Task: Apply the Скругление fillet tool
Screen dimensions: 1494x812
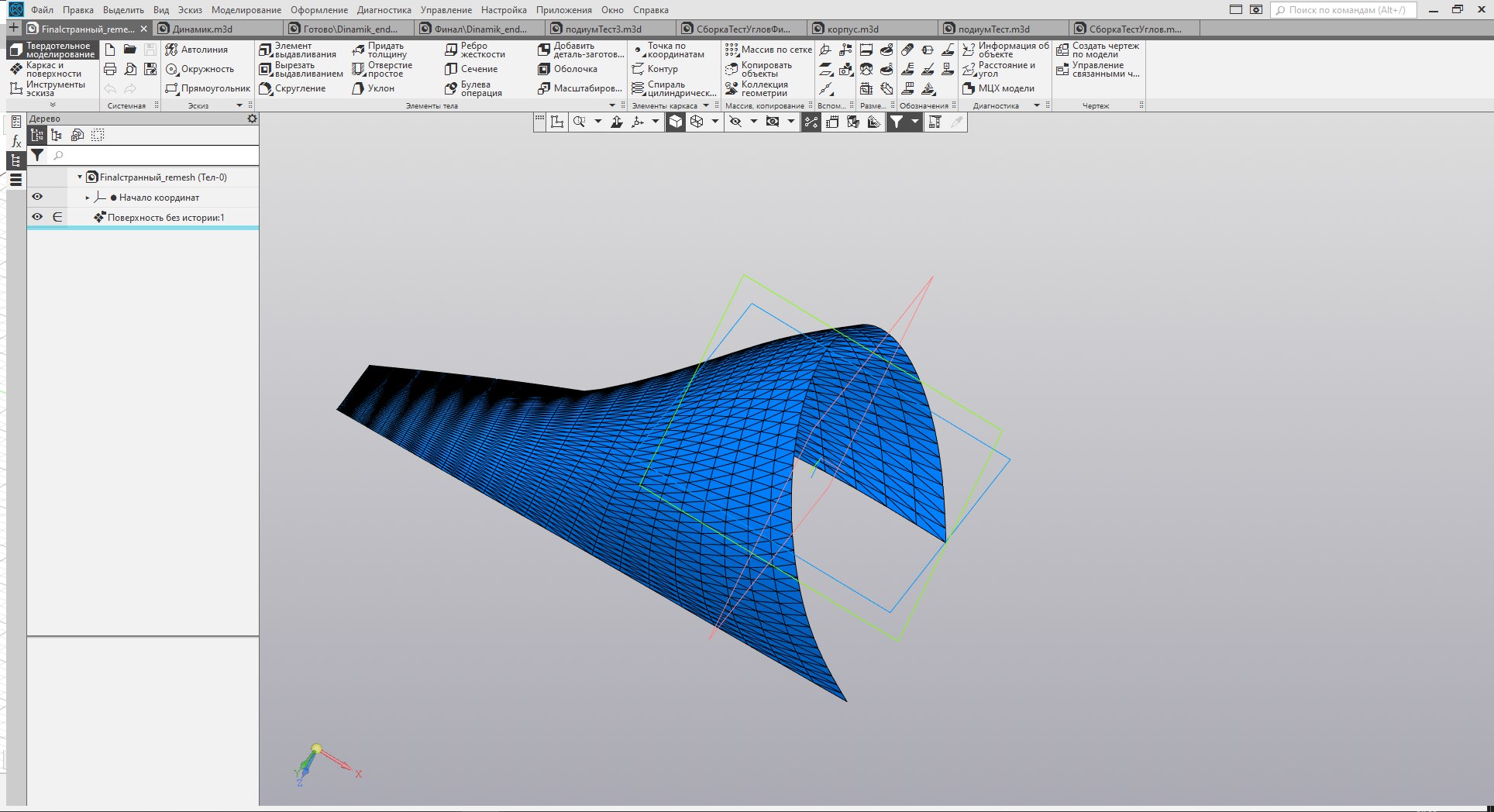Action: pyautogui.click(x=292, y=88)
